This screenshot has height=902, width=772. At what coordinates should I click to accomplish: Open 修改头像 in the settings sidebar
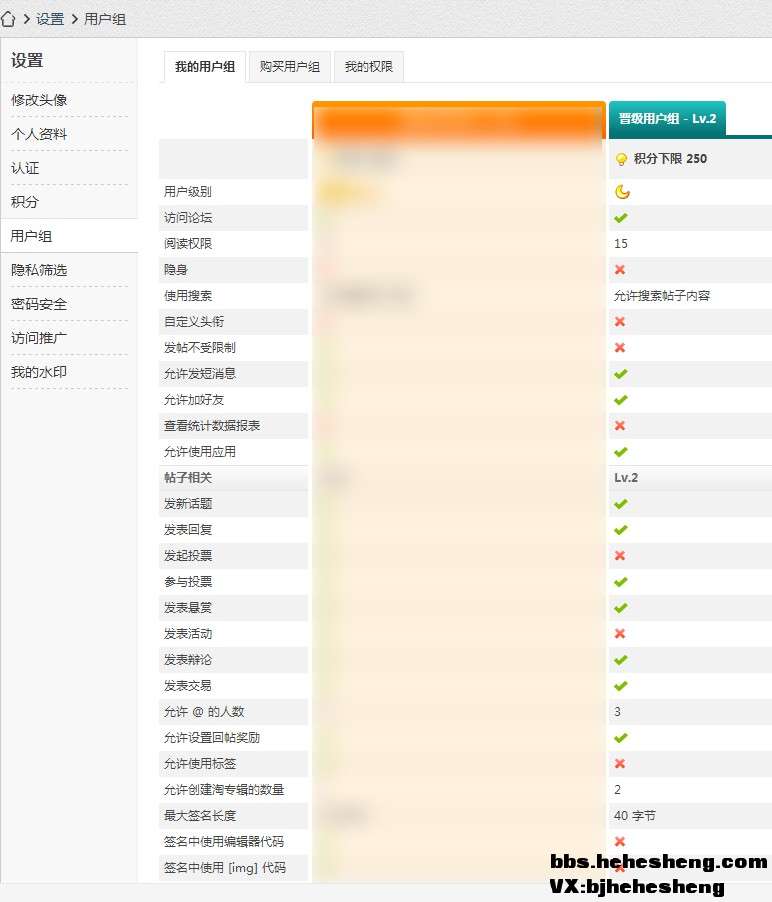[39, 100]
